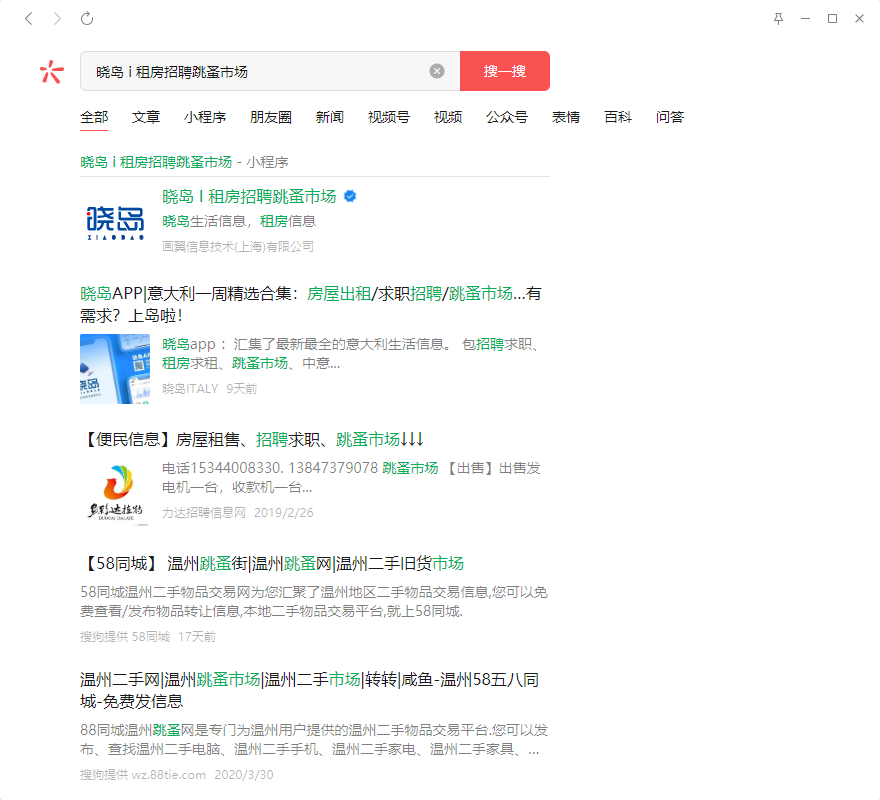Open 【58同城】温州跳蚤街 result title
880x800 pixels.
coord(272,564)
